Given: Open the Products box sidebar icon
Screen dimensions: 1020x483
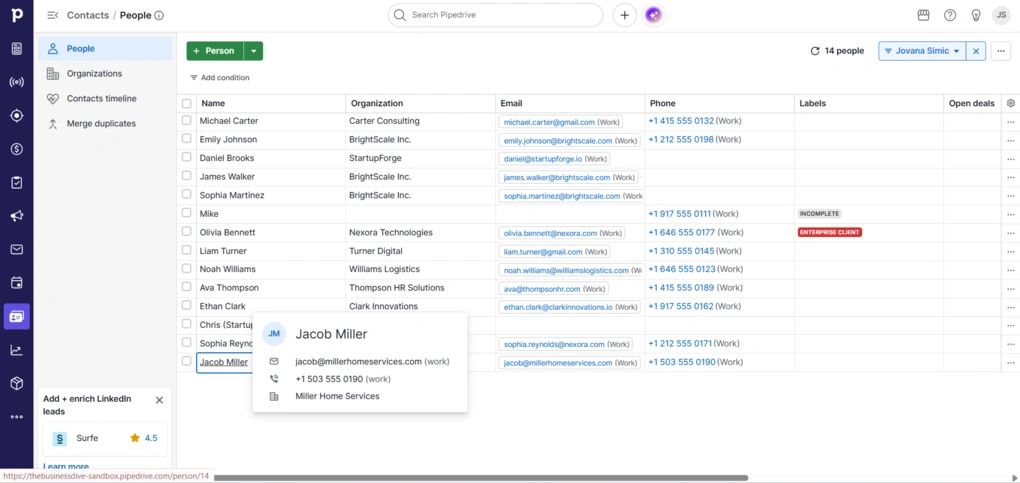Looking at the screenshot, I should click(17, 383).
